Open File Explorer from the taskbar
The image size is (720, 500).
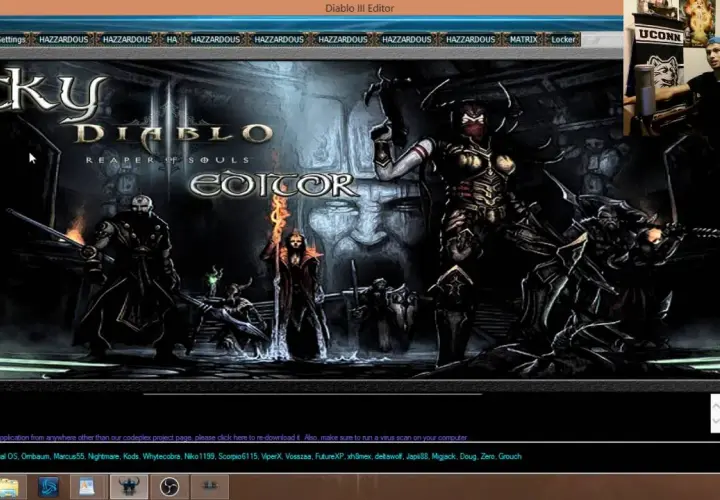coord(9,487)
